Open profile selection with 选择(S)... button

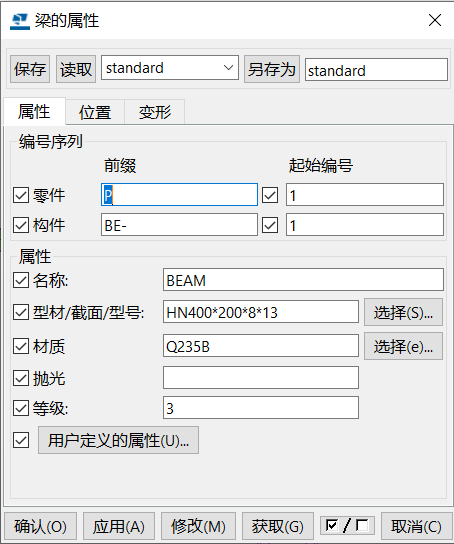coord(403,312)
